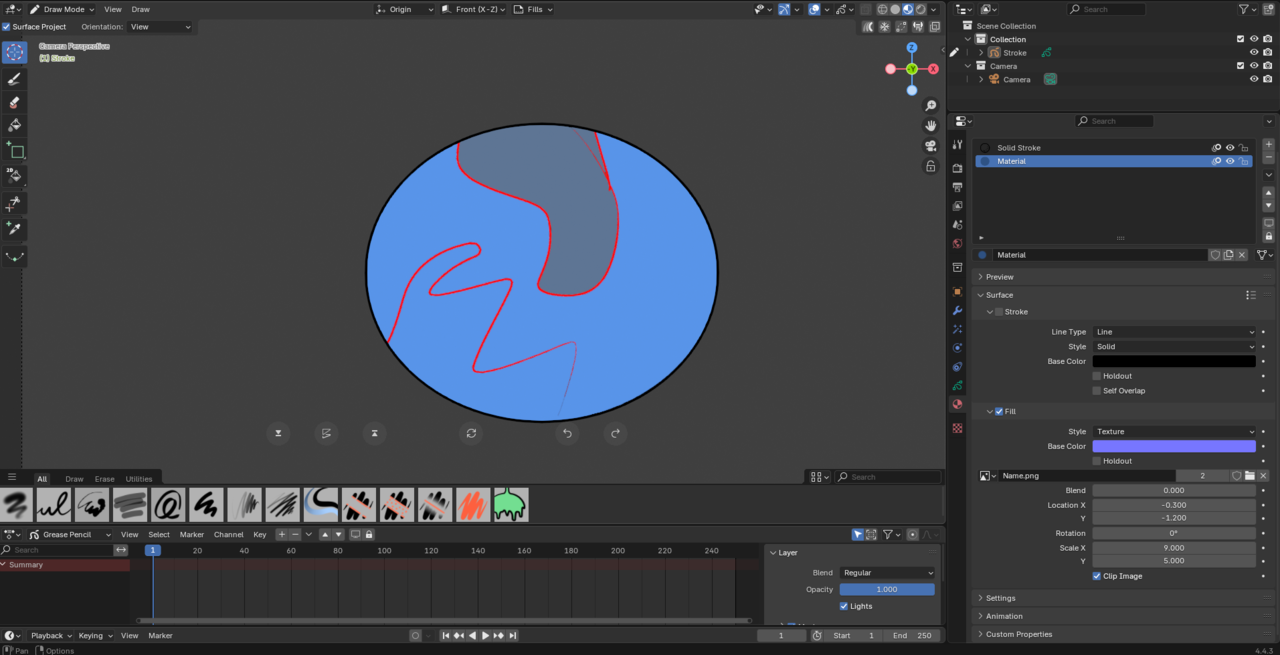This screenshot has height=655, width=1280.
Task: Select the Erase tool in toolbar
Action: tap(14, 102)
